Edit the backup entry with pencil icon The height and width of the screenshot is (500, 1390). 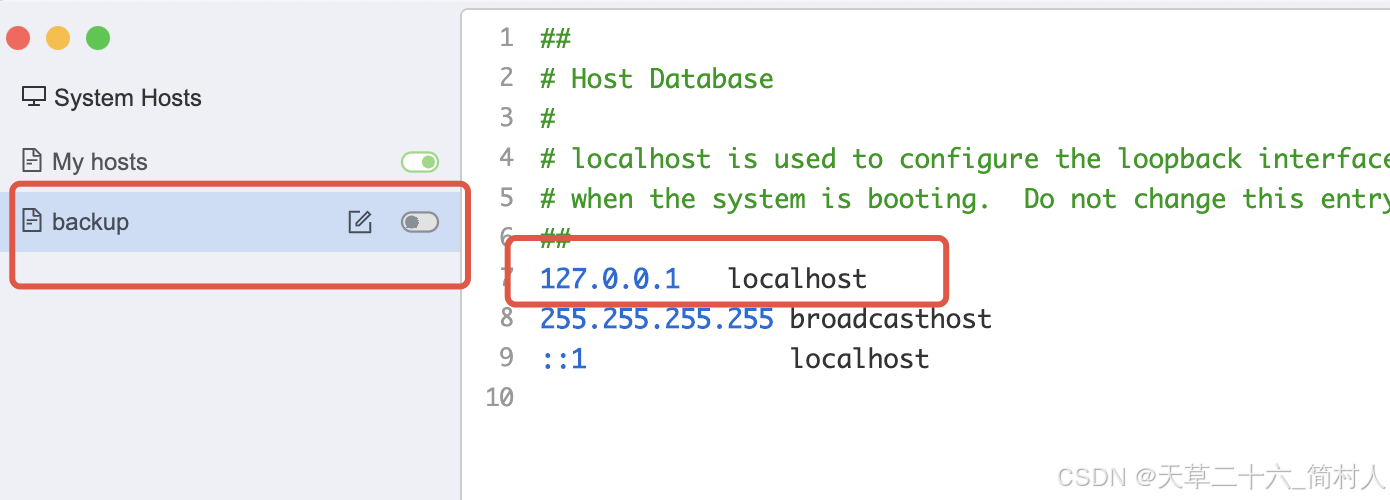[x=360, y=222]
